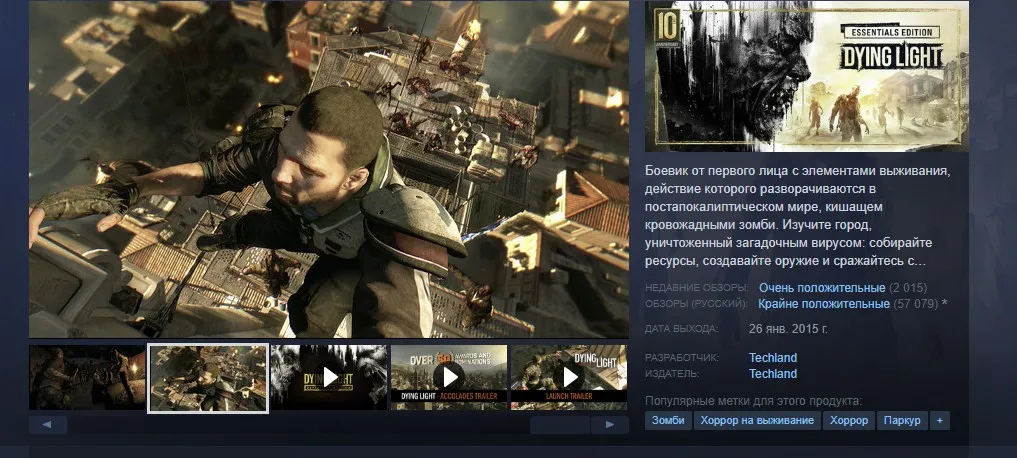Open the large rooftop screenshot
The width and height of the screenshot is (1017, 458).
point(329,169)
